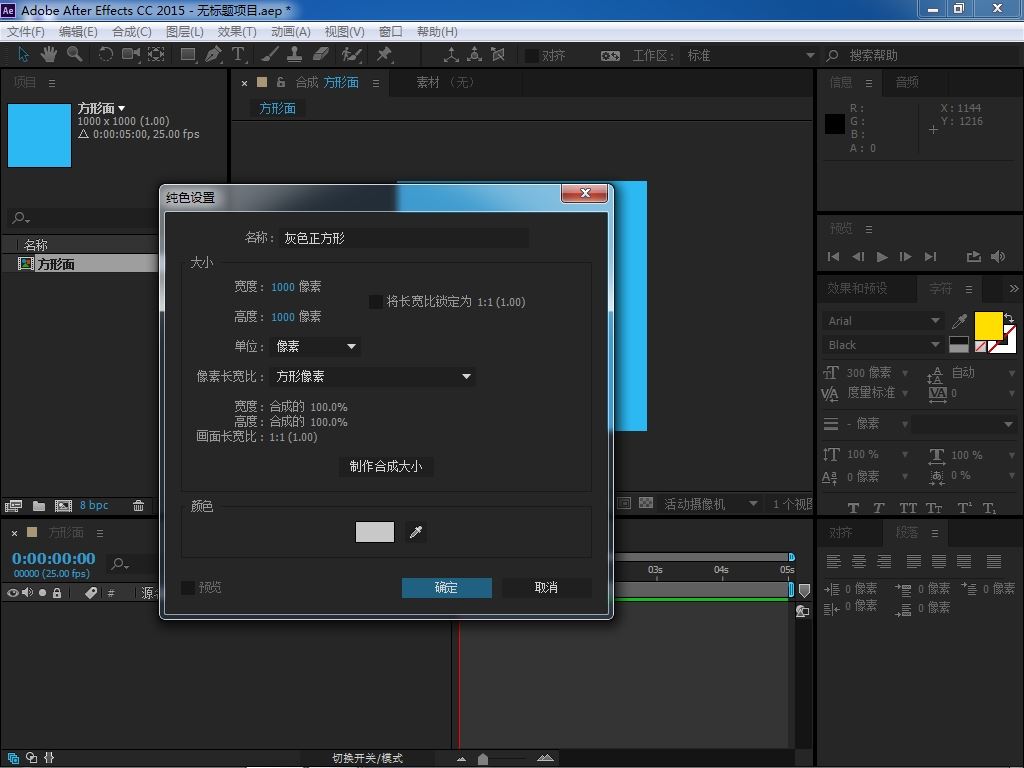Viewport: 1024px width, 768px height.
Task: Activate the Puppet Pin tool
Action: tap(384, 55)
